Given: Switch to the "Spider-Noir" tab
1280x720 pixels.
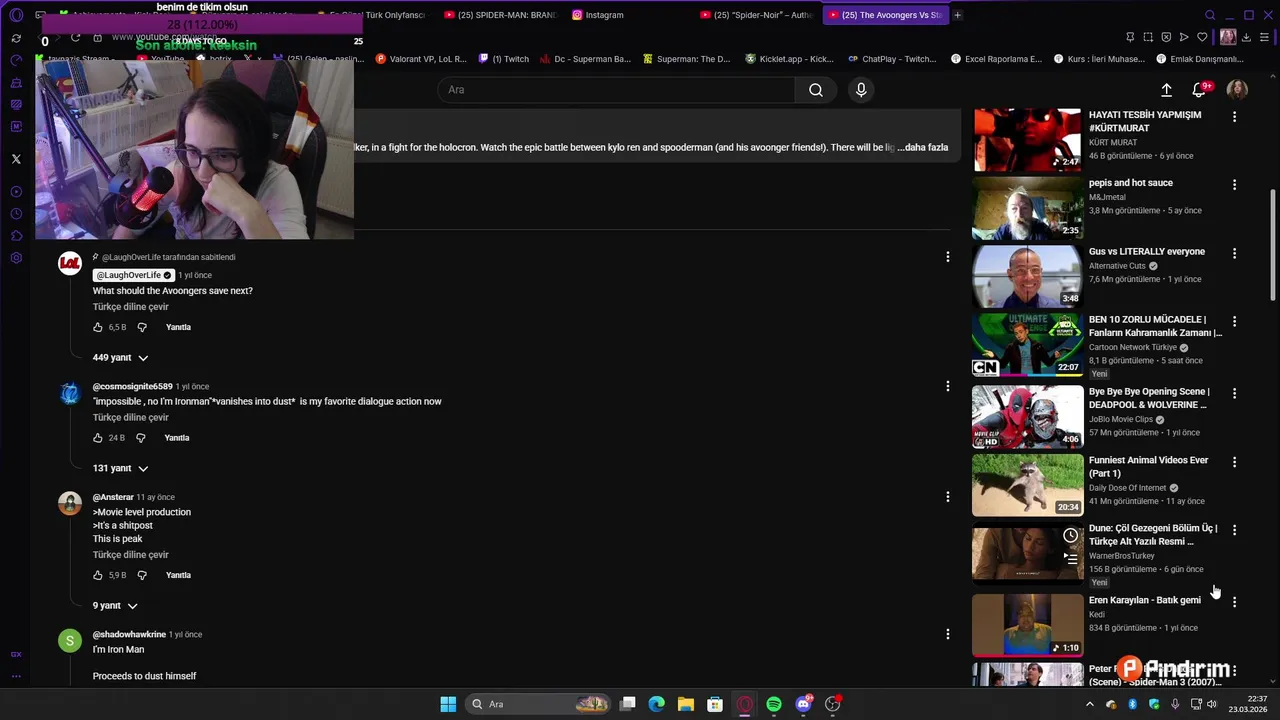Looking at the screenshot, I should [x=758, y=15].
